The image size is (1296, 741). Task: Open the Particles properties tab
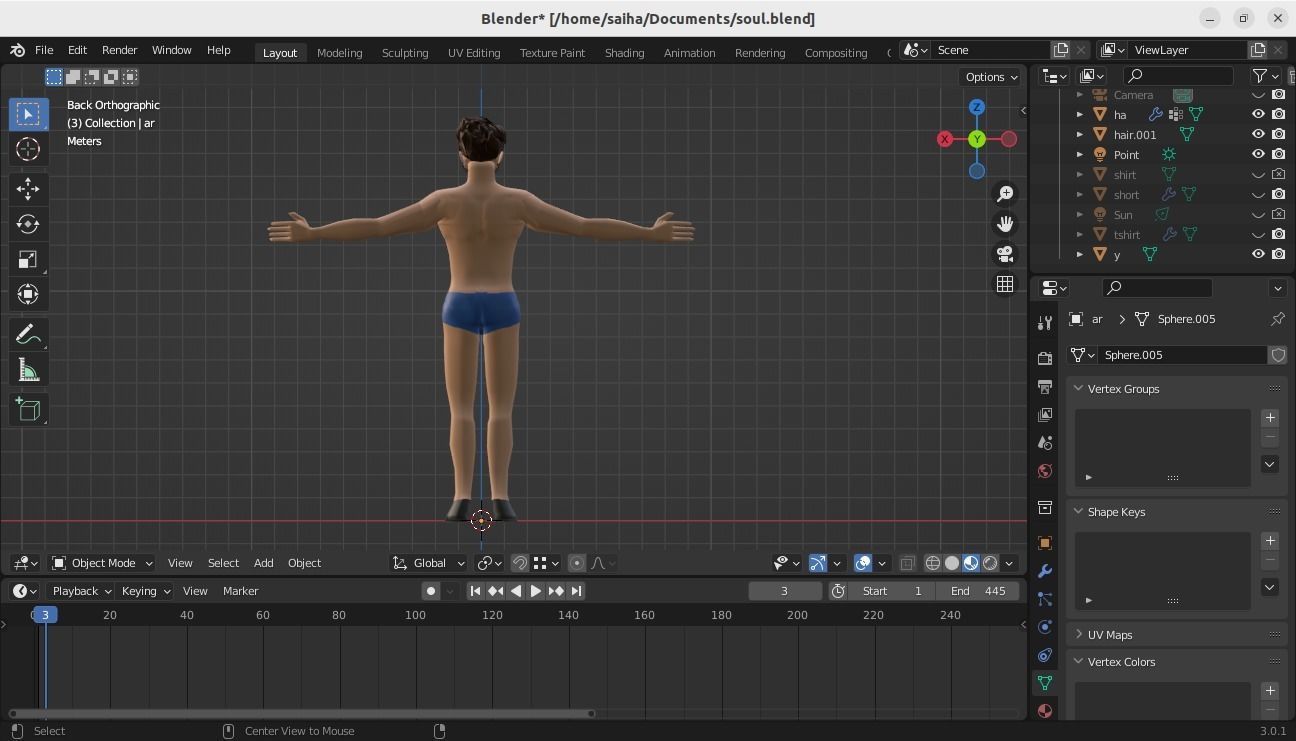[1045, 599]
